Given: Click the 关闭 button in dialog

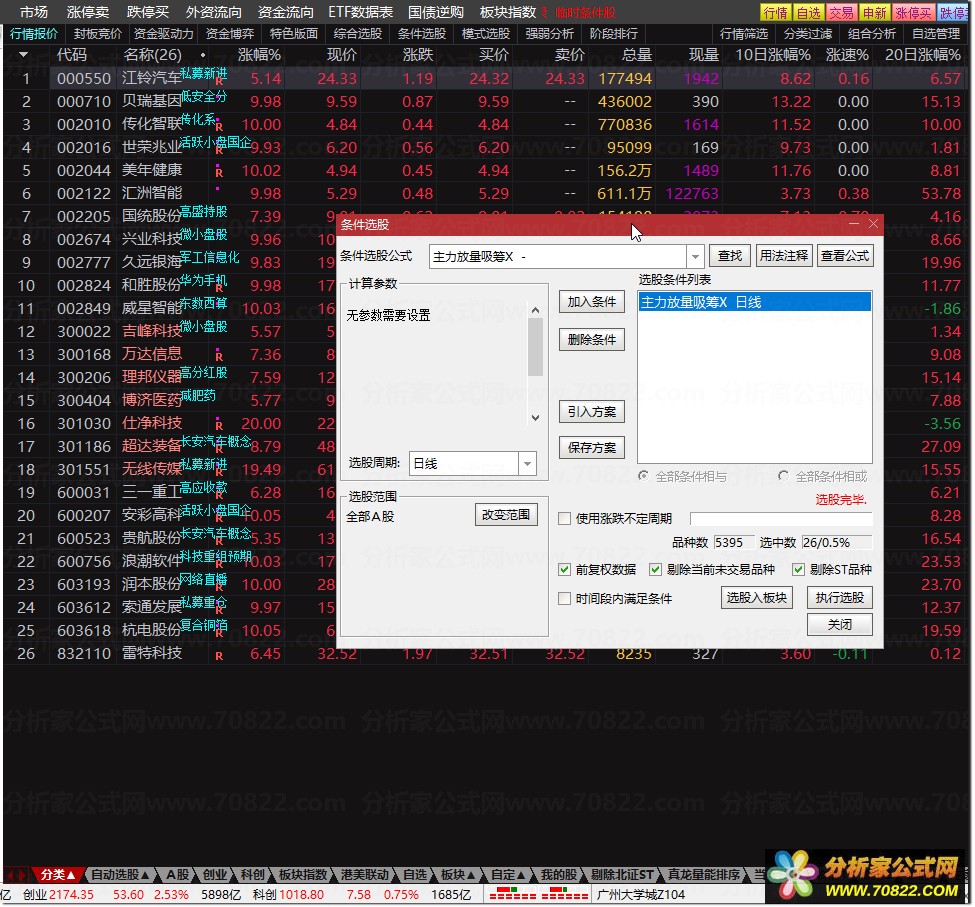Looking at the screenshot, I should click(x=839, y=624).
